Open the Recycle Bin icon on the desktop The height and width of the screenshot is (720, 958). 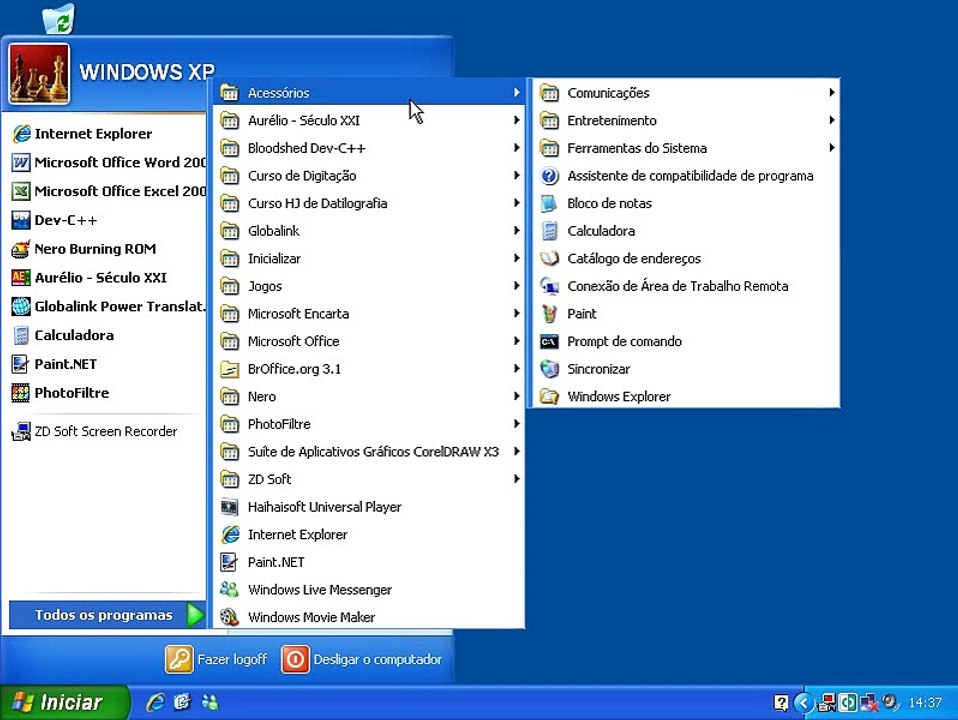click(x=59, y=18)
